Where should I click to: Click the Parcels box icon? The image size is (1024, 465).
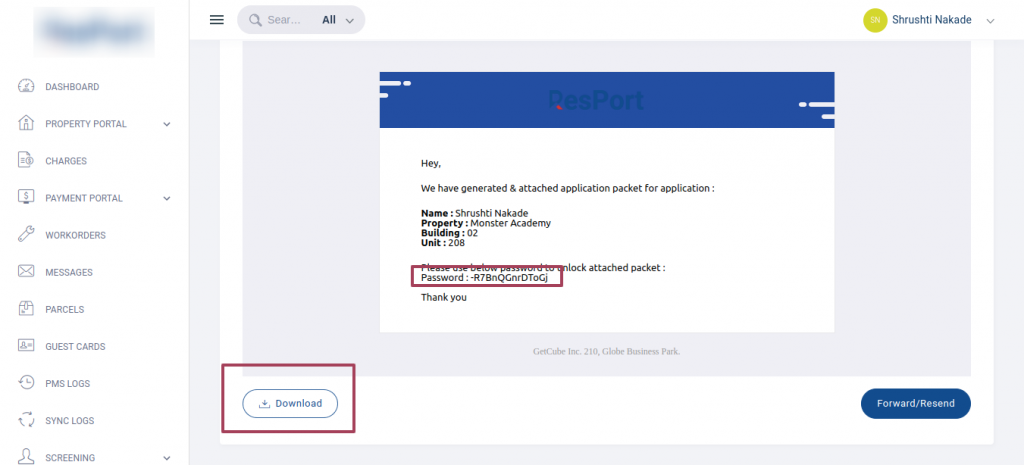27,309
